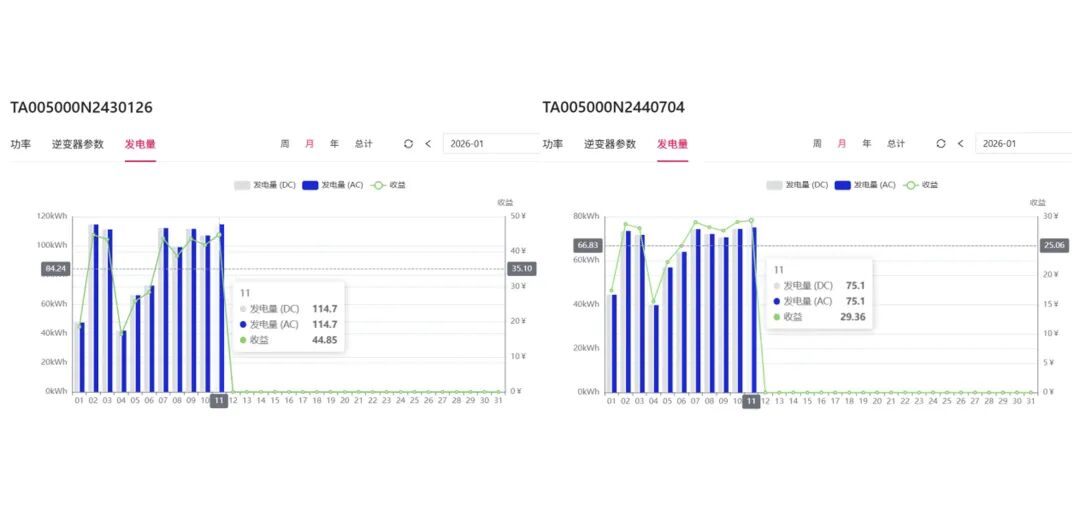Open the 2026-01 date picker in left panel
The height and width of the screenshot is (508, 1080).
tap(490, 144)
